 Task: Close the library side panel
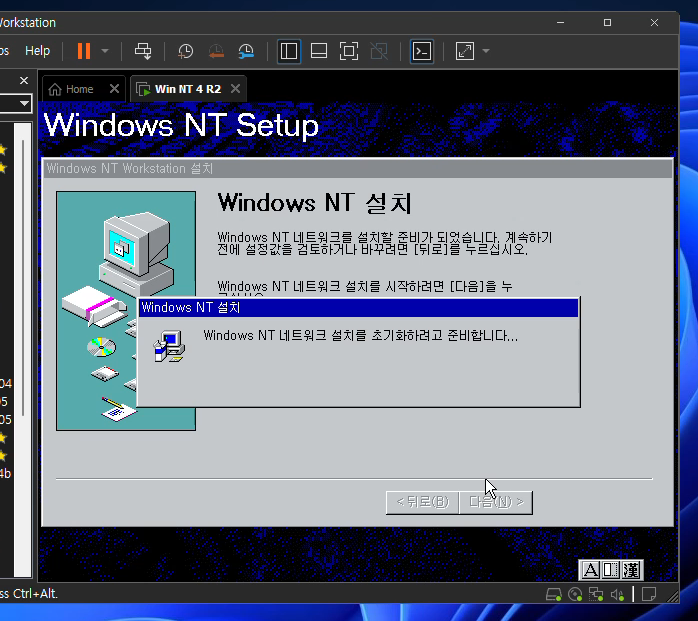[24, 81]
